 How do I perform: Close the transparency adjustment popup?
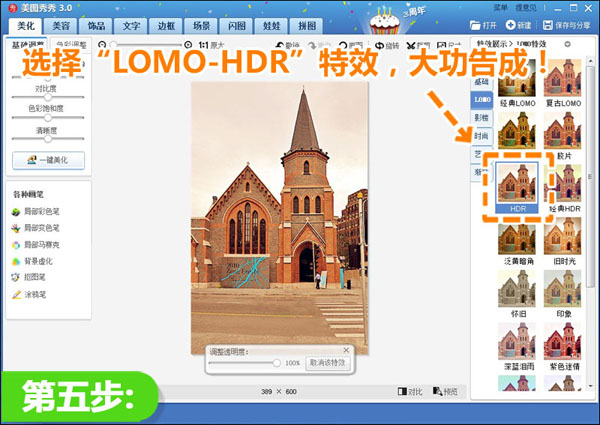[x=346, y=350]
